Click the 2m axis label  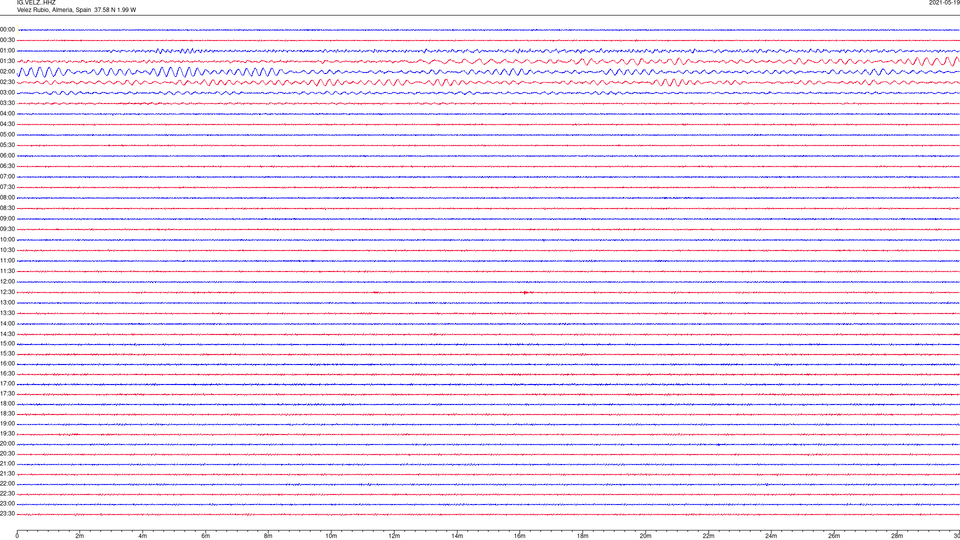[80, 536]
